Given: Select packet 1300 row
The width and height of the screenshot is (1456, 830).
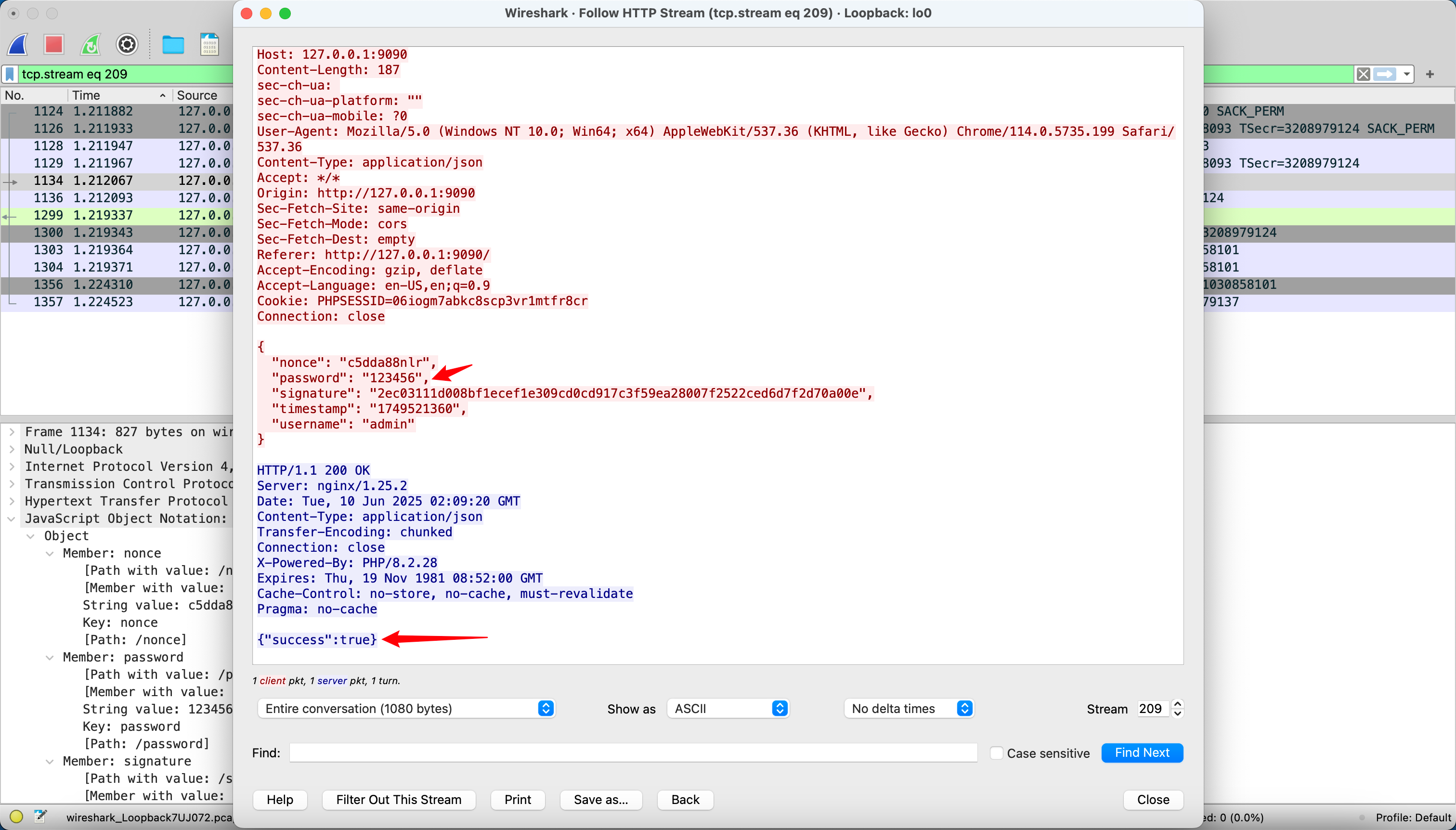Looking at the screenshot, I should click(x=117, y=233).
